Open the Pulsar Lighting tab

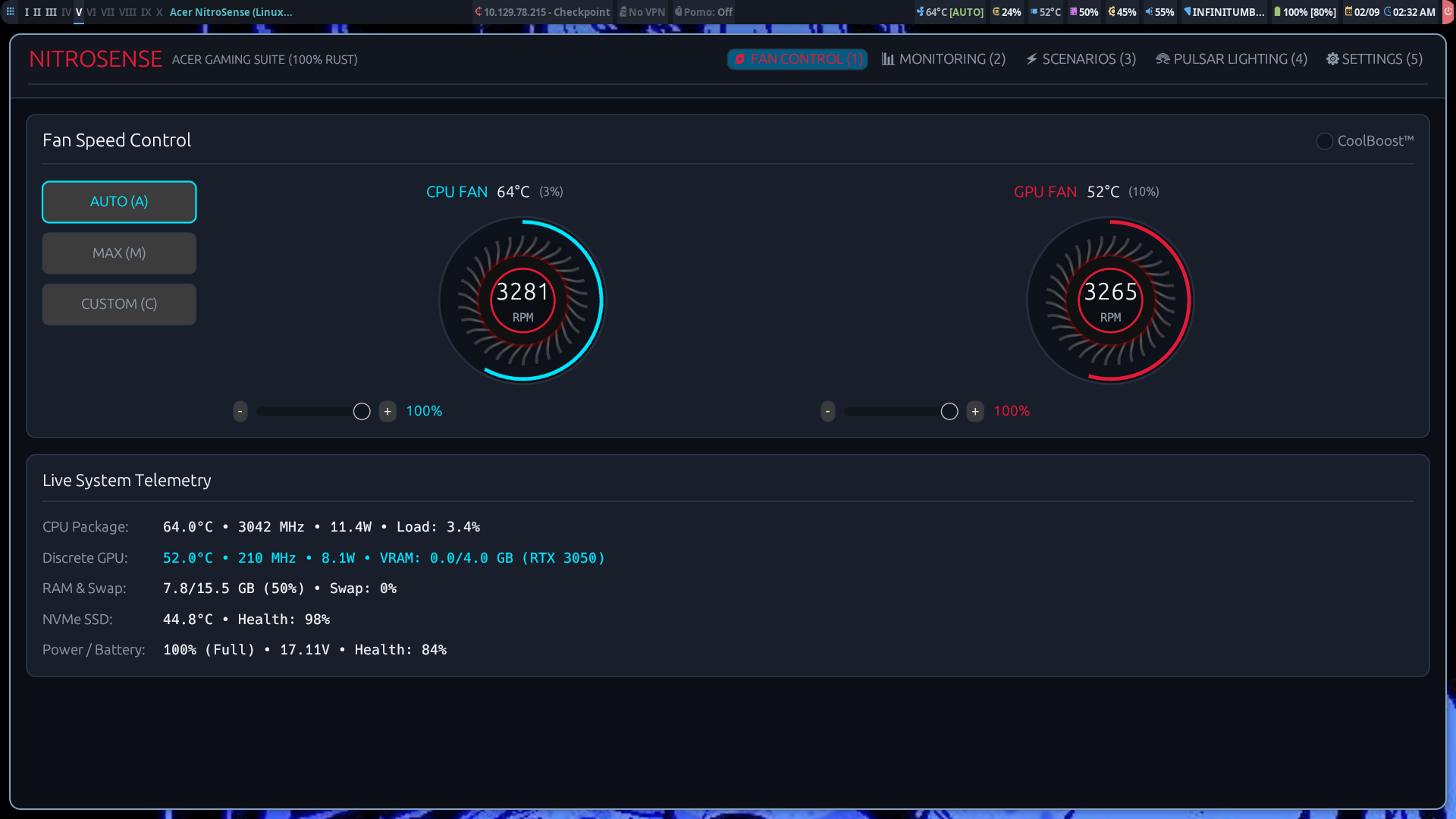pyautogui.click(x=1232, y=59)
